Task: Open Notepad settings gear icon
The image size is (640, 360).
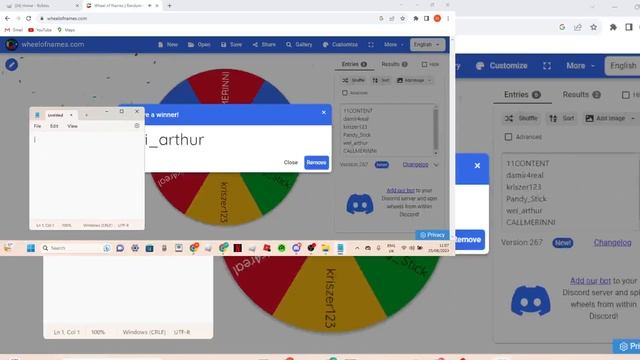Action: [x=137, y=126]
